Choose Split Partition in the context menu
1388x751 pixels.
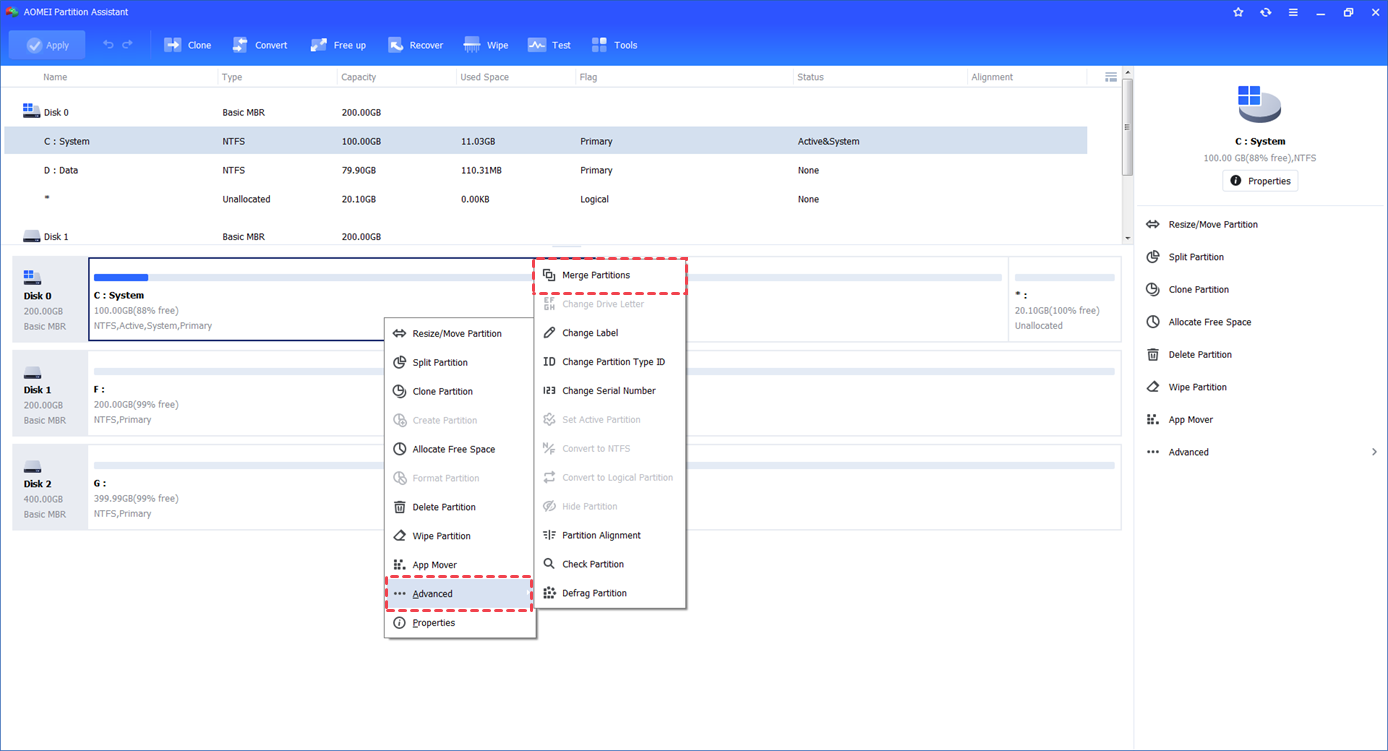pyautogui.click(x=459, y=363)
